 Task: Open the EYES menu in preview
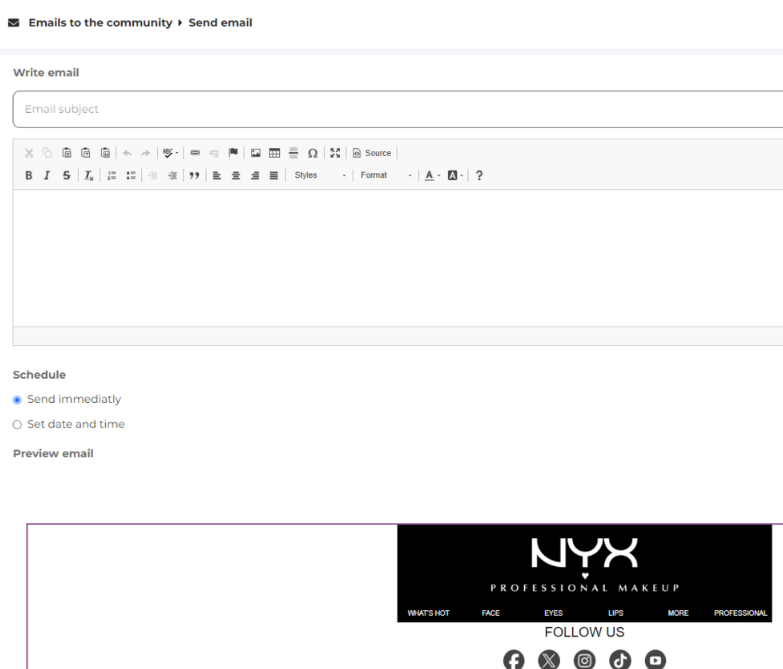click(553, 613)
